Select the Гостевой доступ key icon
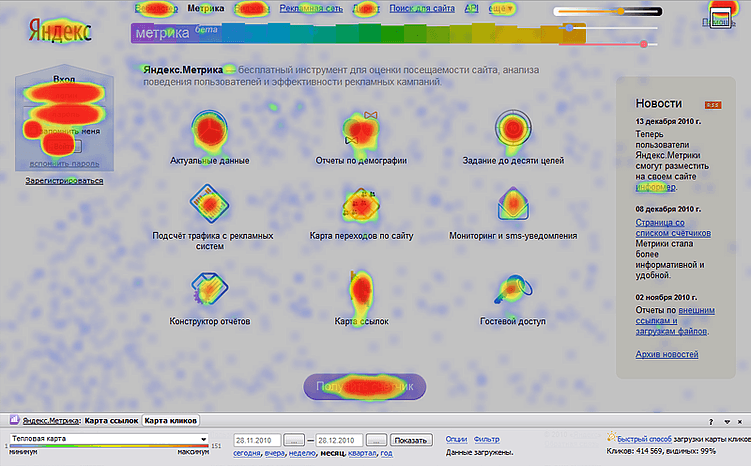Image resolution: width=751 pixels, height=466 pixels. (x=513, y=289)
